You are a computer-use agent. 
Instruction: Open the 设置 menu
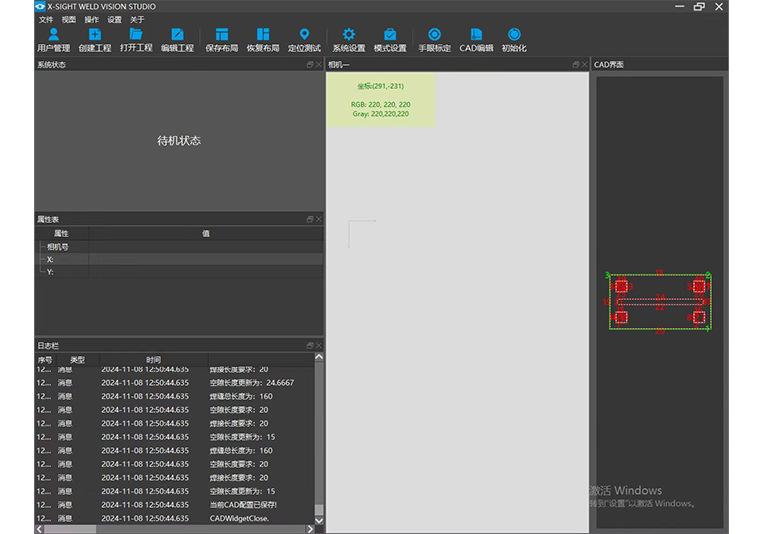click(114, 19)
